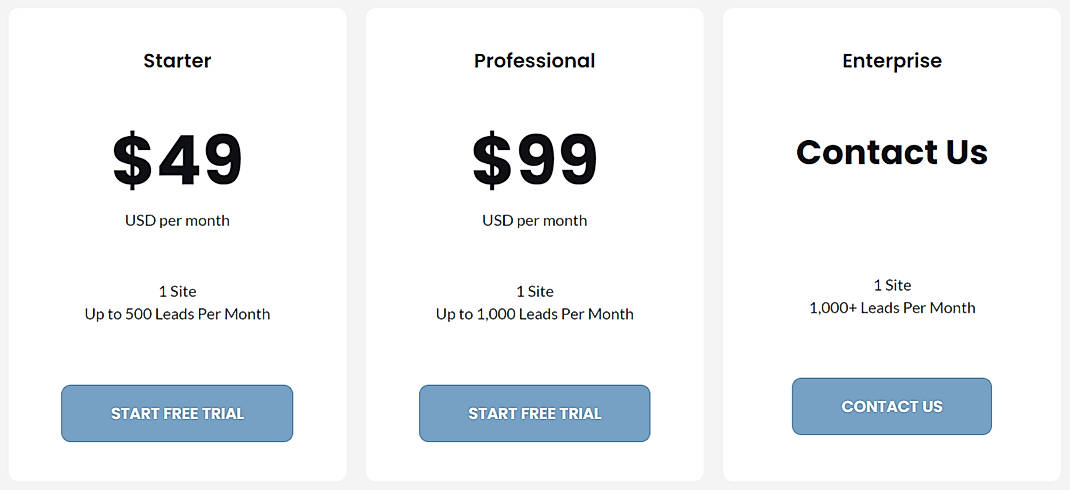Click the Enterprise plan heading
The height and width of the screenshot is (490, 1070).
click(x=892, y=61)
